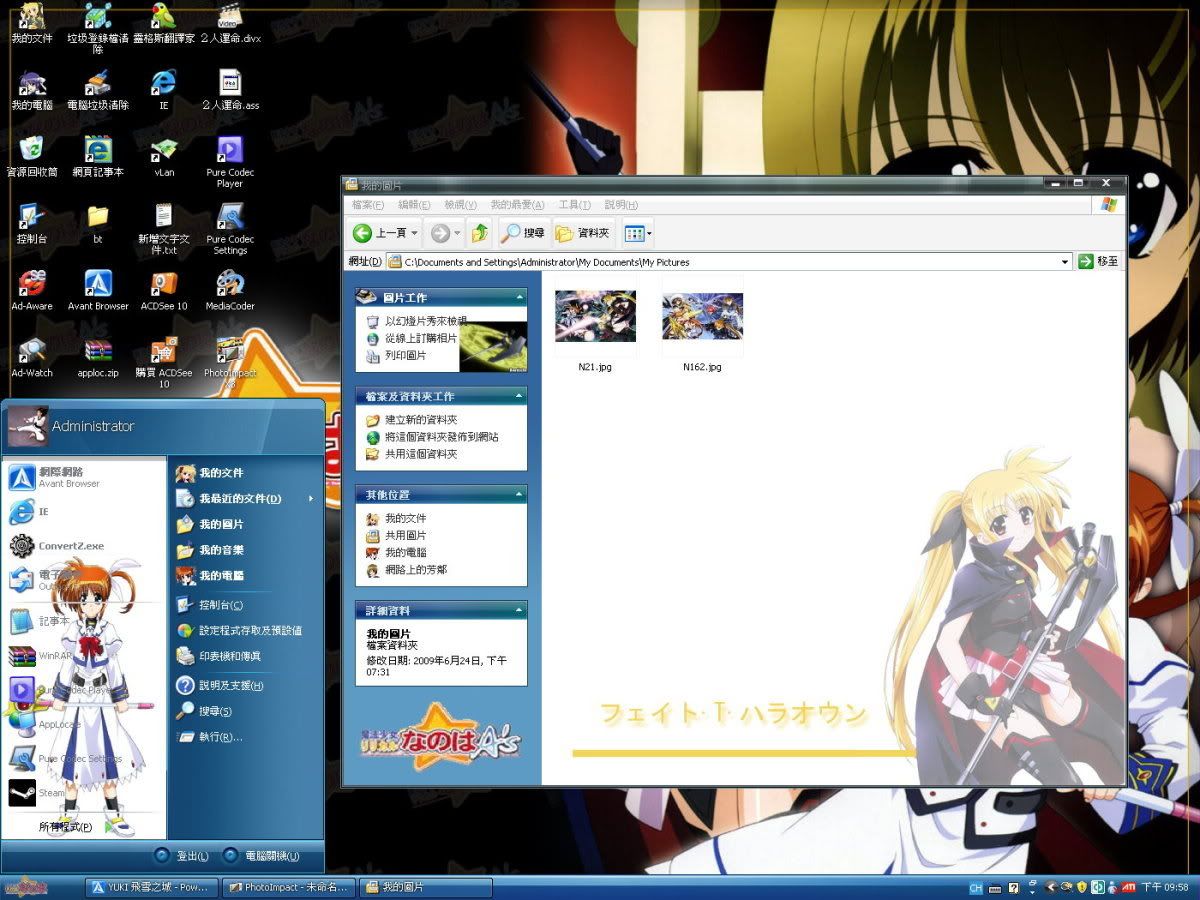Screen dimensions: 1200x900
Task: Open the 電腦垃圾清除 desktop icon
Action: [x=98, y=90]
